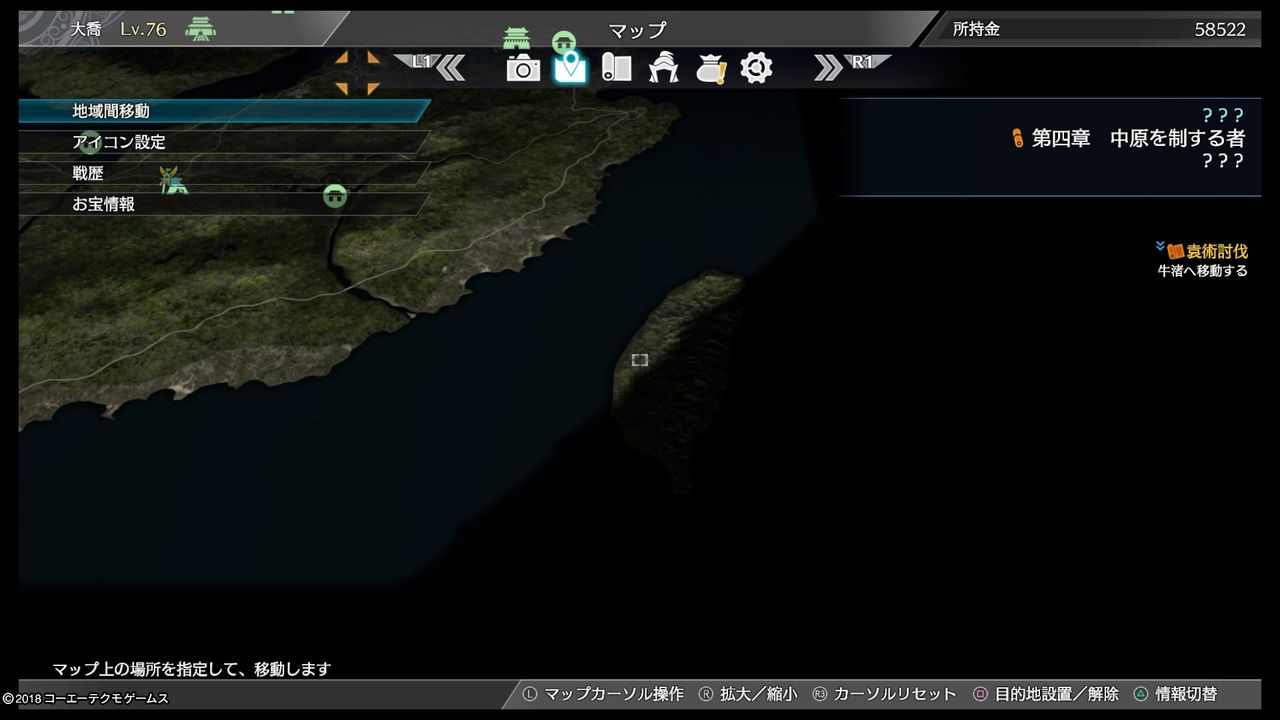Screen dimensions: 1280x720
Task: Open the gear settings tab icon
Action: [756, 67]
